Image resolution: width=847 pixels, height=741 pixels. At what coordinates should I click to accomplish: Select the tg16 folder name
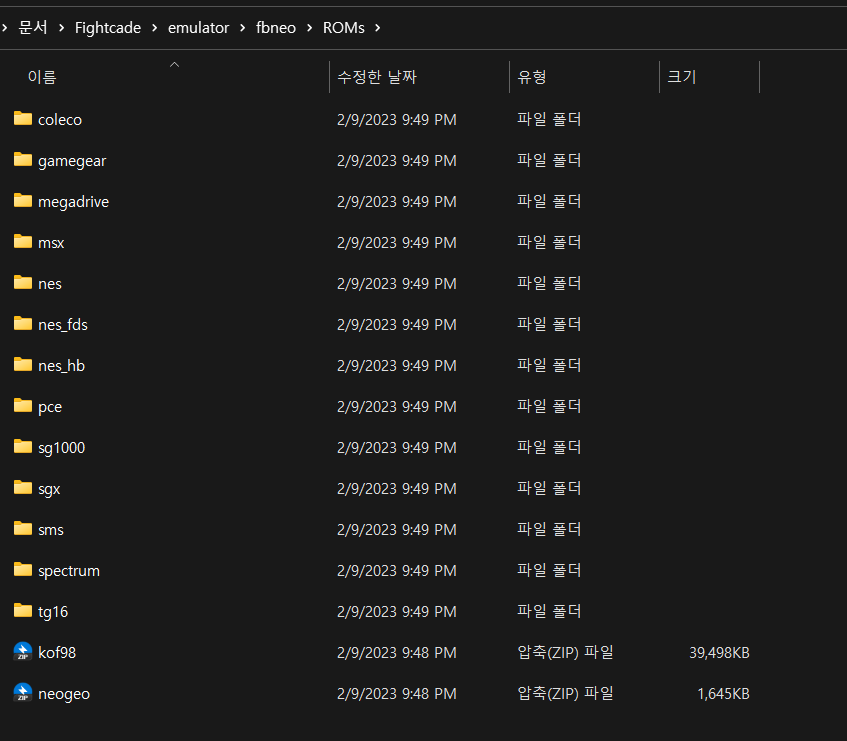[53, 612]
